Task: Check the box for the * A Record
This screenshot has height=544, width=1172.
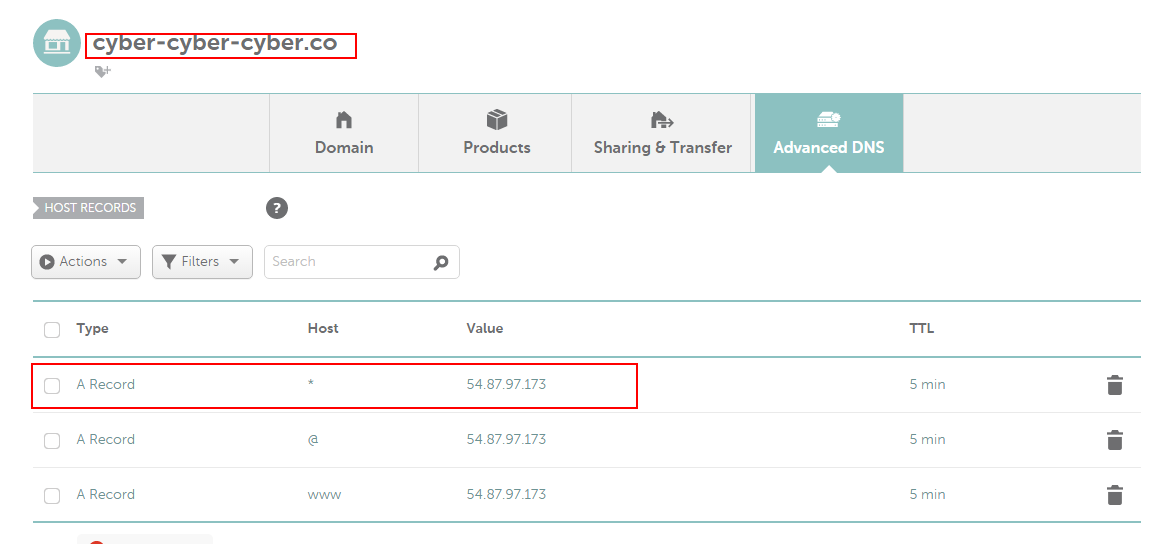Action: click(x=52, y=385)
